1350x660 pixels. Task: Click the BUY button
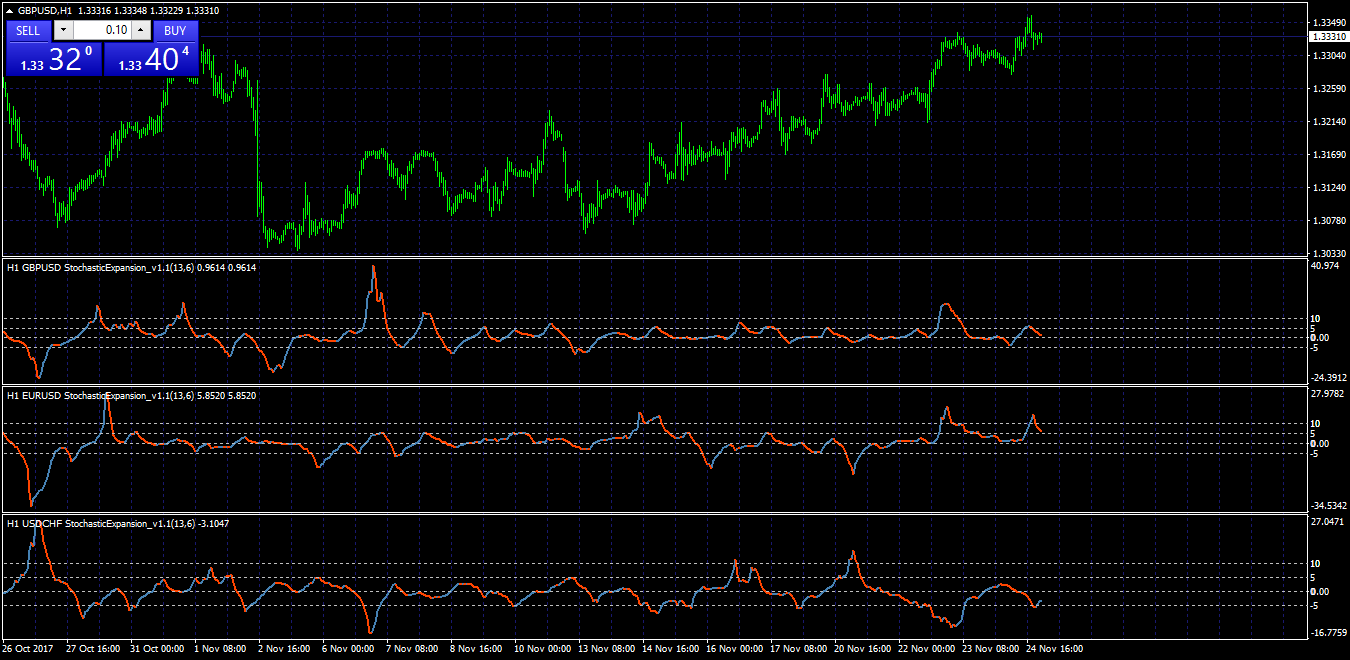coord(175,30)
